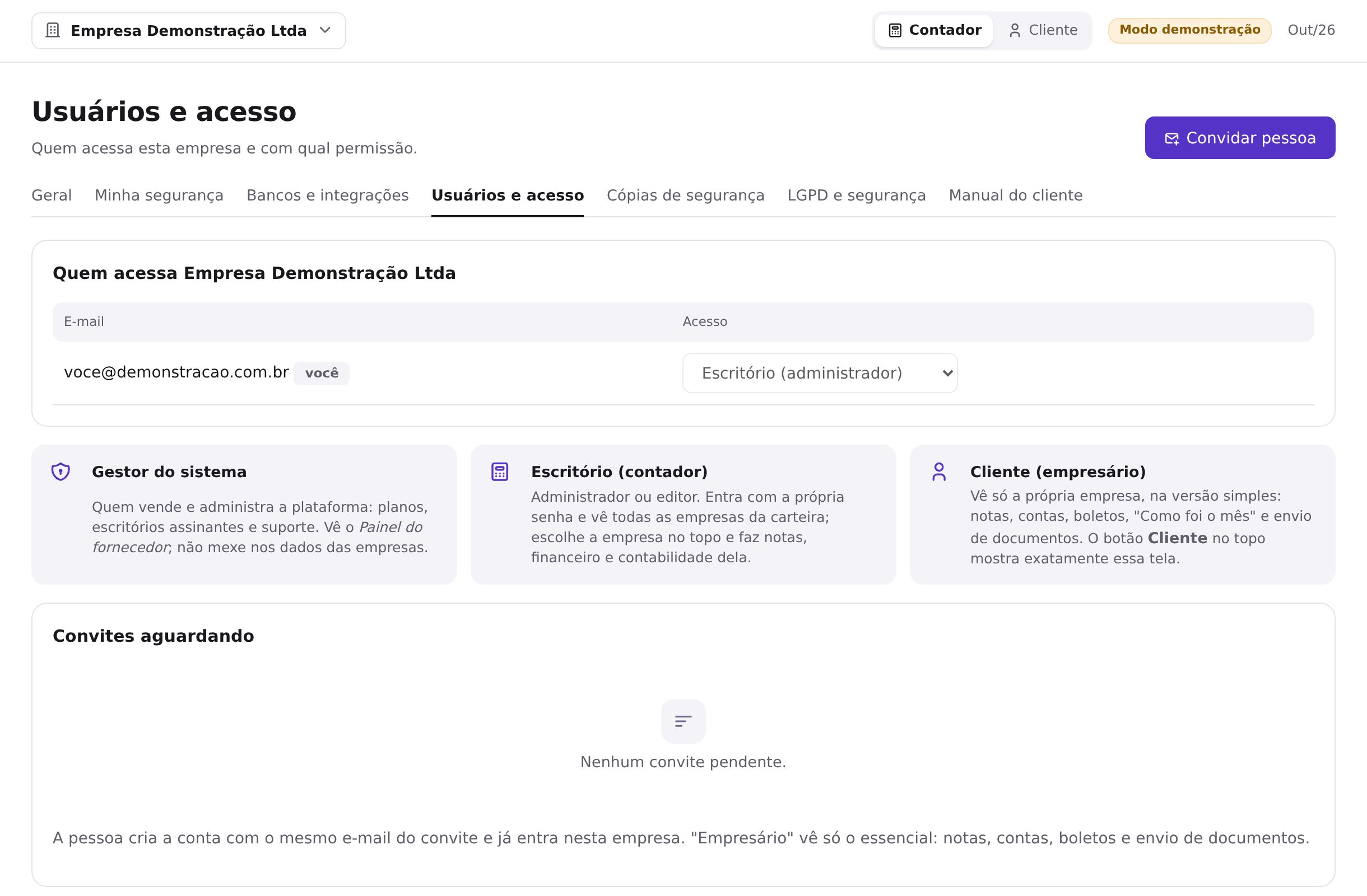Image resolution: width=1367 pixels, height=896 pixels.
Task: Click the empty-list icon above Nenhum convite pendente
Action: coord(683,721)
